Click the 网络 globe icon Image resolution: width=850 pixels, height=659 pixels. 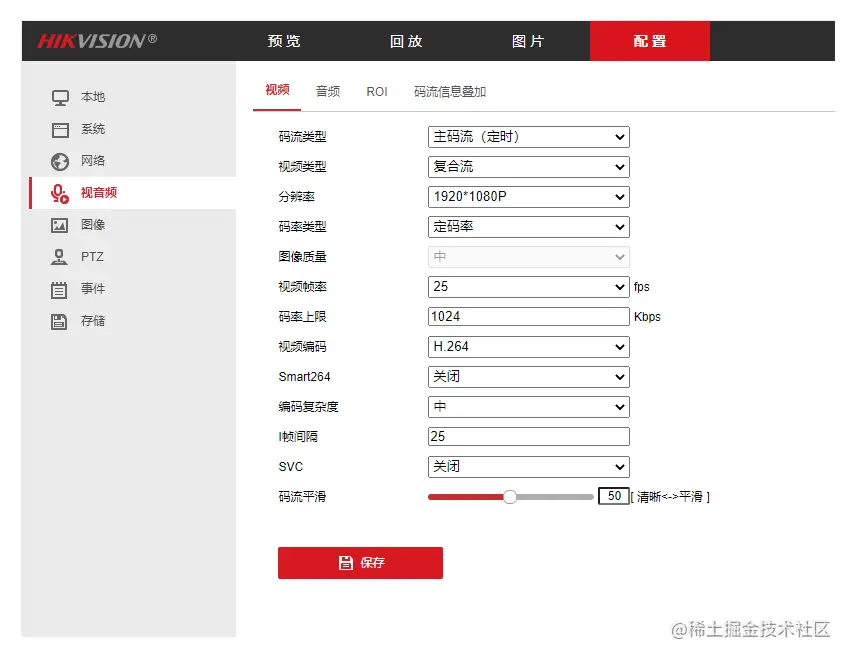tap(60, 161)
